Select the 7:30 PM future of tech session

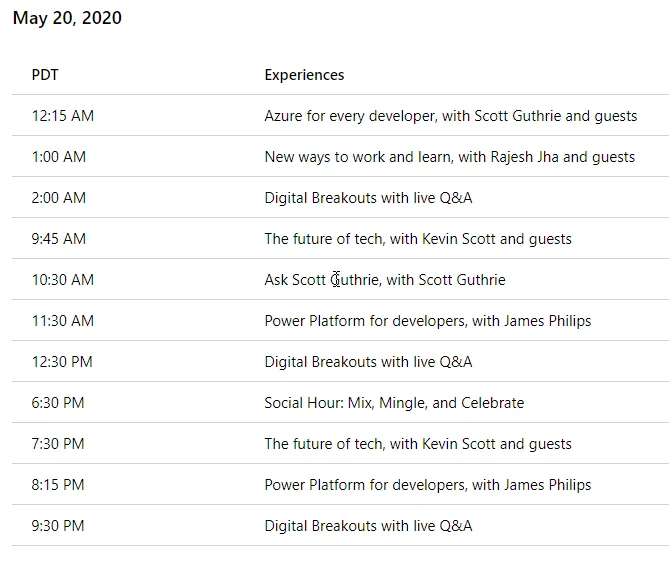point(418,443)
